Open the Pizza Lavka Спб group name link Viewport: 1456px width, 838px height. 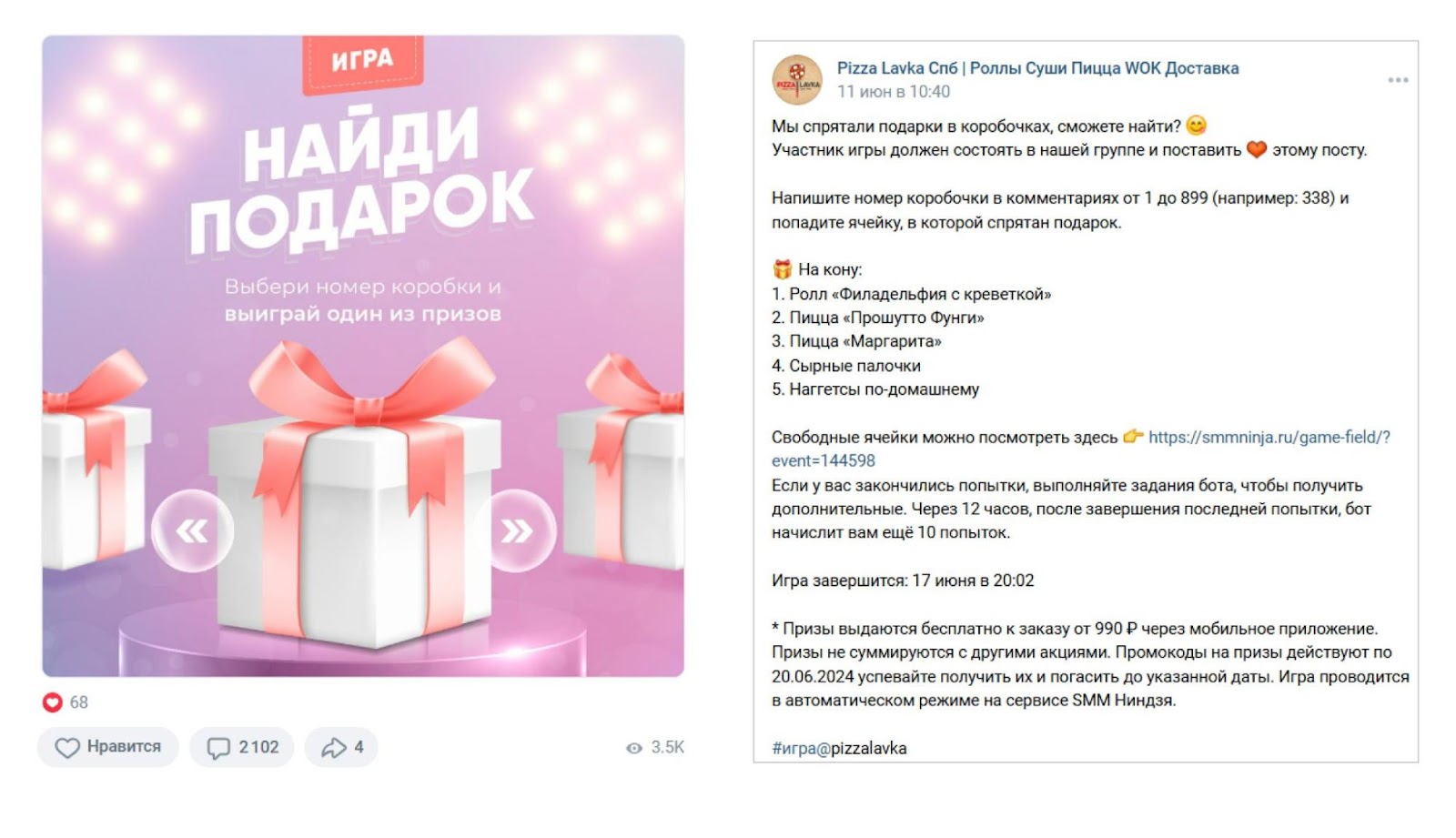(1037, 68)
